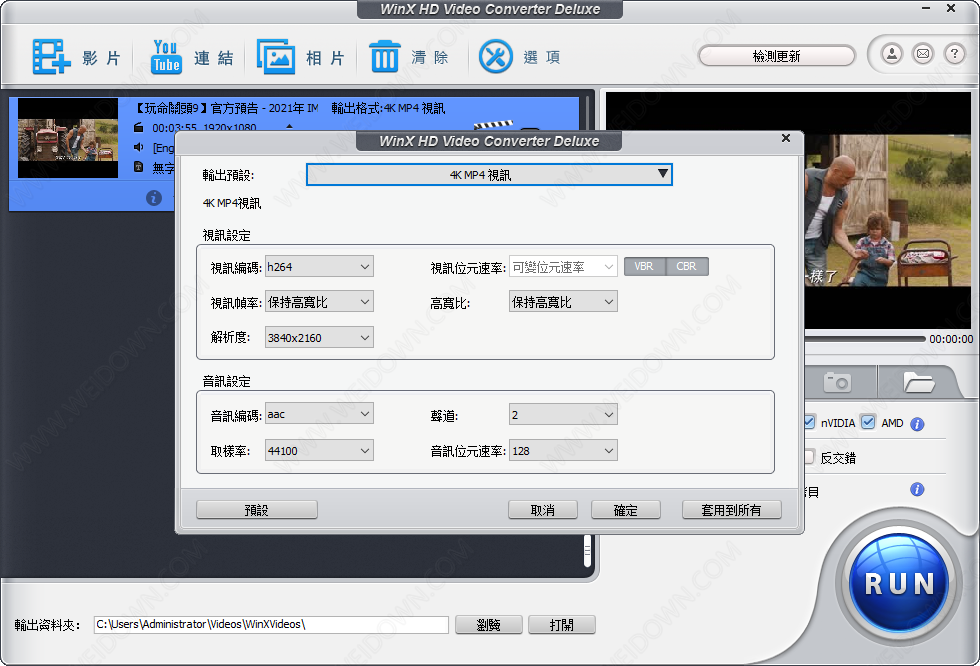Click the output folder path field
The image size is (980, 666).
pos(271,624)
